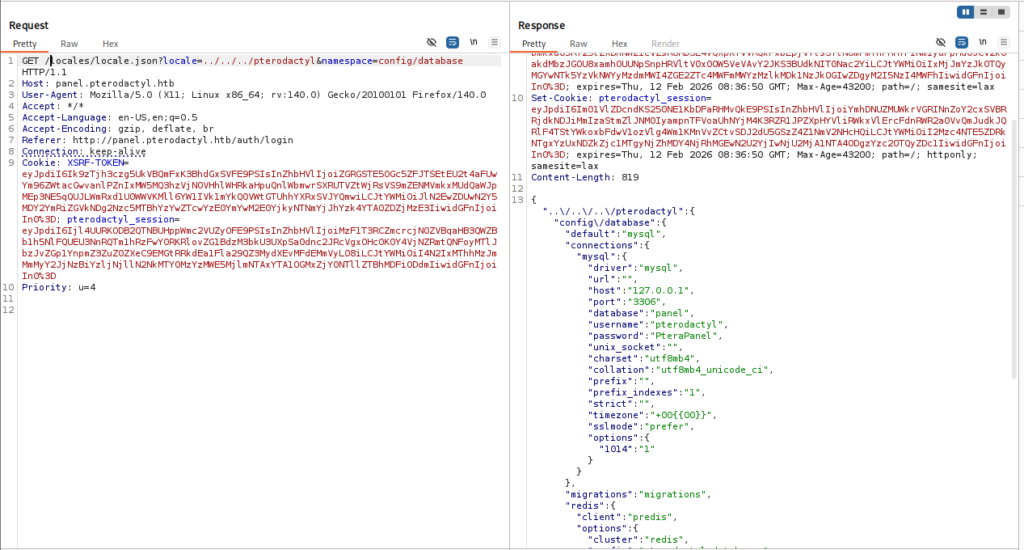1024x550 pixels.
Task: Toggle hidden-items eye icon in Request panel
Action: coord(432,43)
